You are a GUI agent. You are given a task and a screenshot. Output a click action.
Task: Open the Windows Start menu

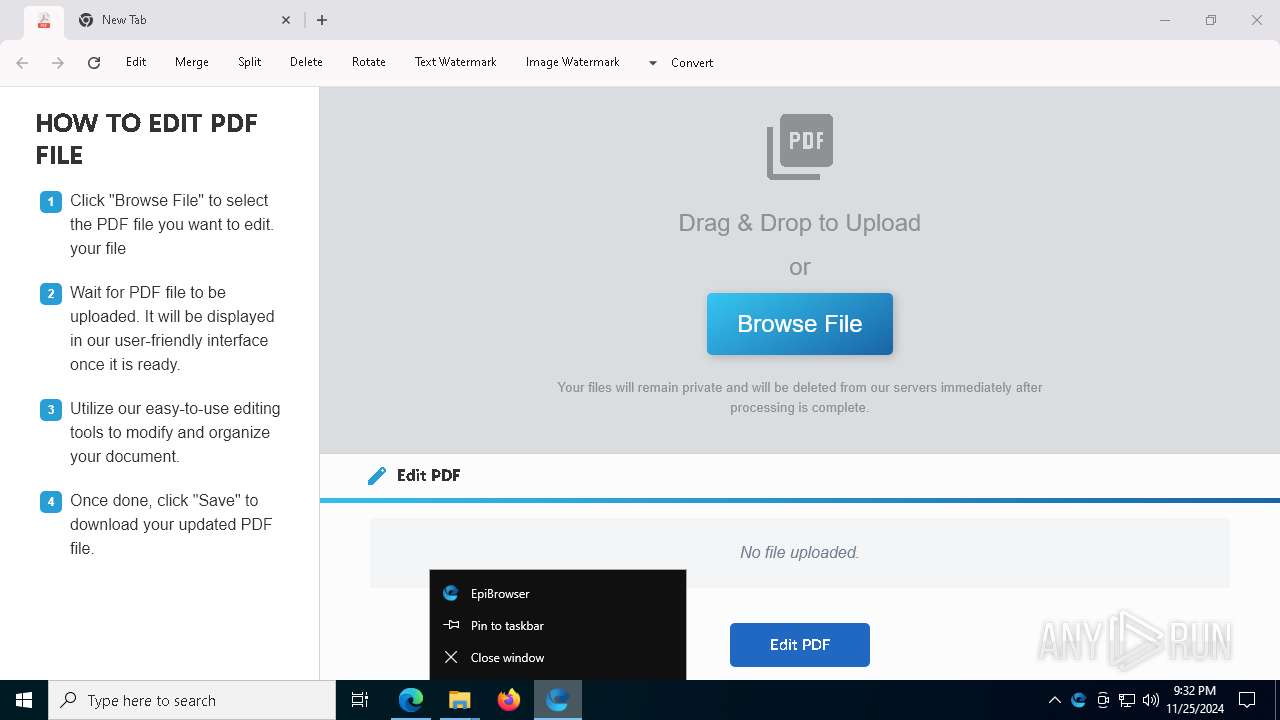pos(24,700)
